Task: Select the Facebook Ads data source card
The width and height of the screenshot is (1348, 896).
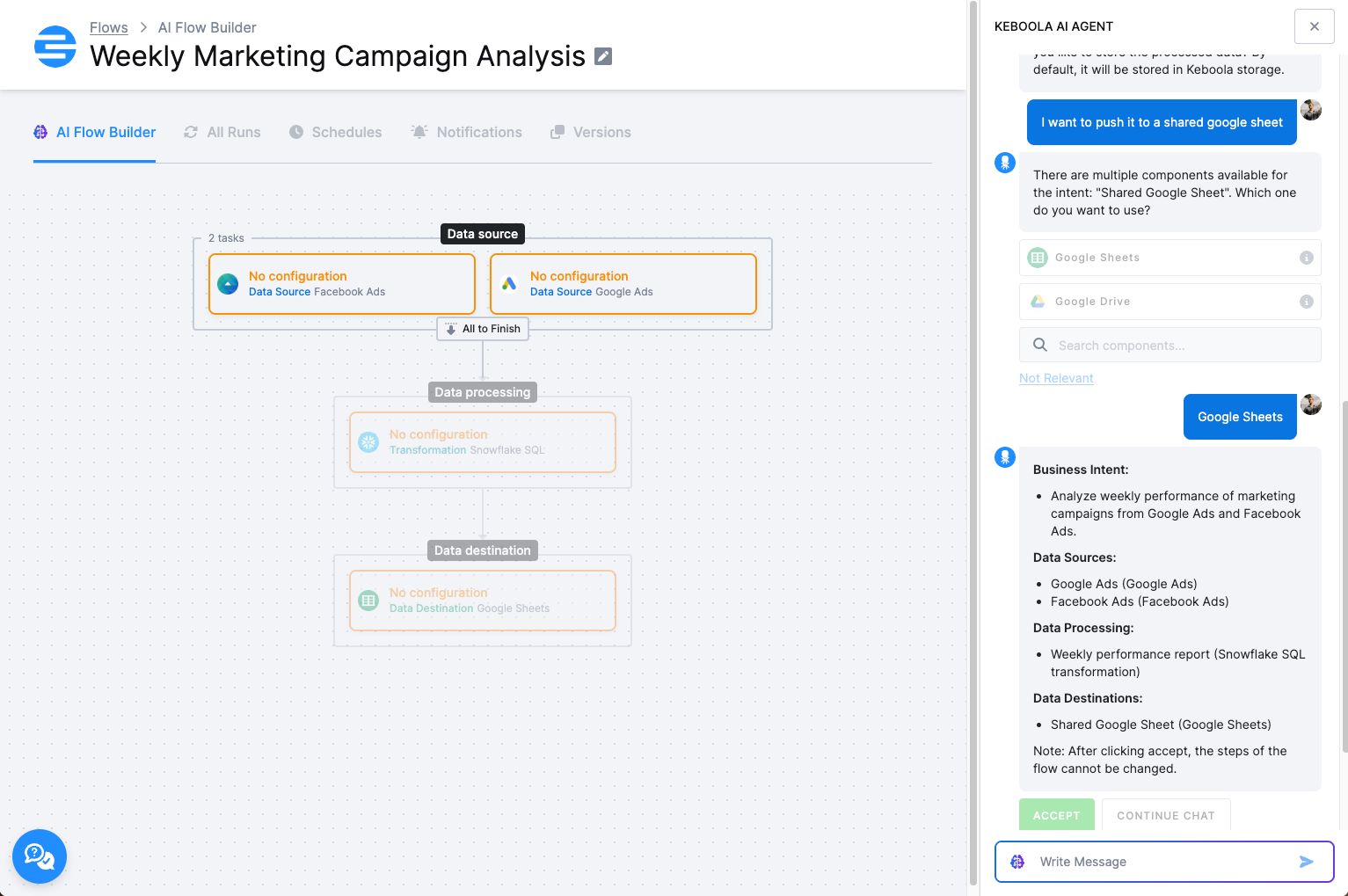Action: tap(342, 284)
